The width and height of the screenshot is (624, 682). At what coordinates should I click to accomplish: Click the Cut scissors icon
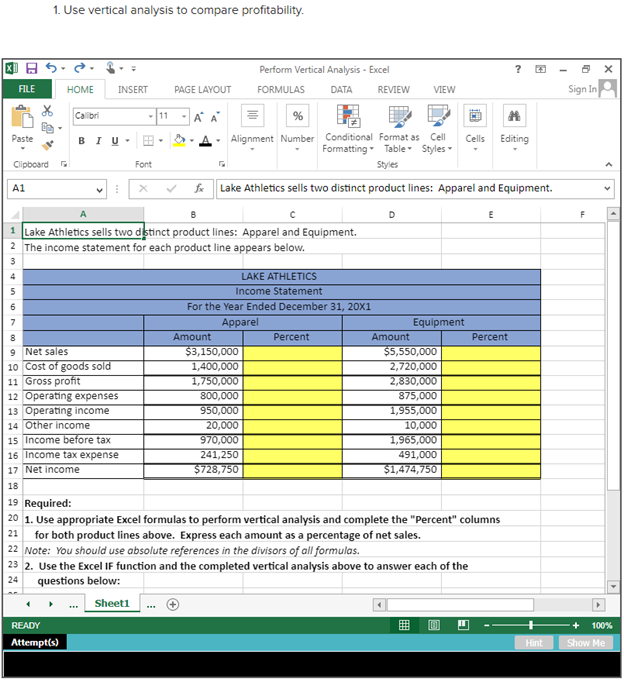tap(47, 113)
